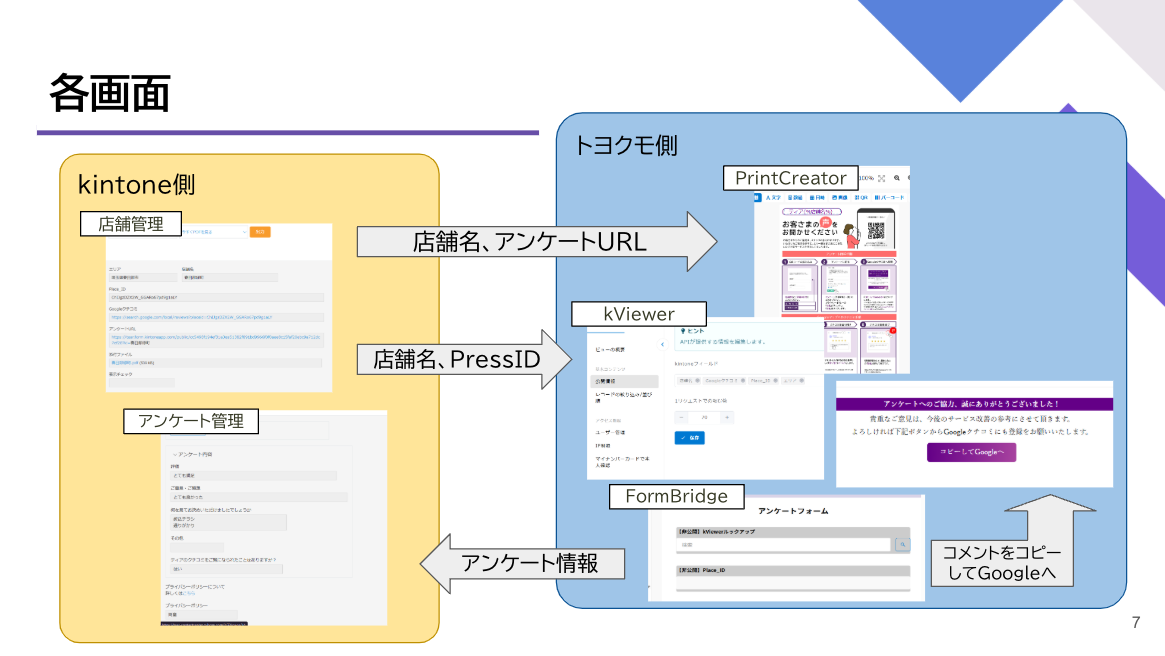The image size is (1165, 656).
Task: Open the attached PDF file link in 店舗管理
Action: tap(125, 363)
